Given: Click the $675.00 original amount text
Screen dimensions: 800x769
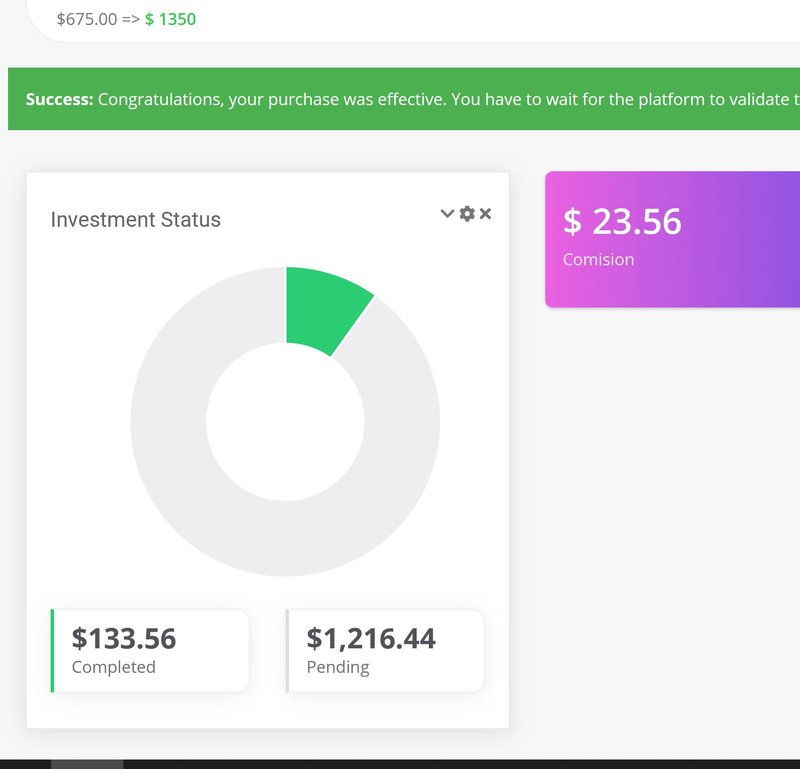Looking at the screenshot, I should (87, 19).
